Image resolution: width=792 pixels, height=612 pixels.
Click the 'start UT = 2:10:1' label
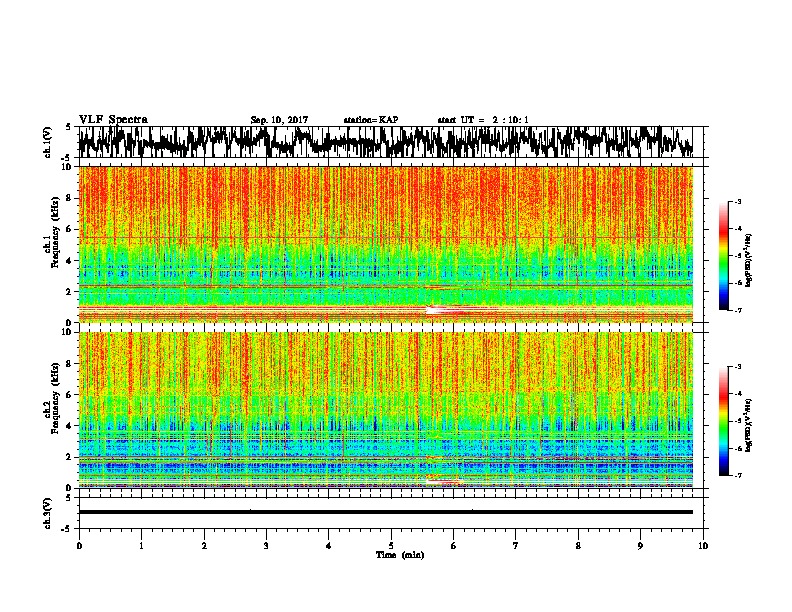(482, 120)
